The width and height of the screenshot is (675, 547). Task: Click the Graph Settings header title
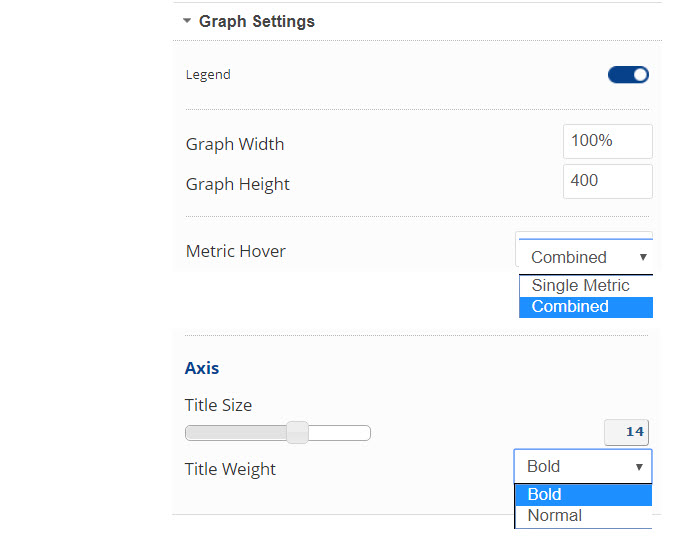pos(257,21)
